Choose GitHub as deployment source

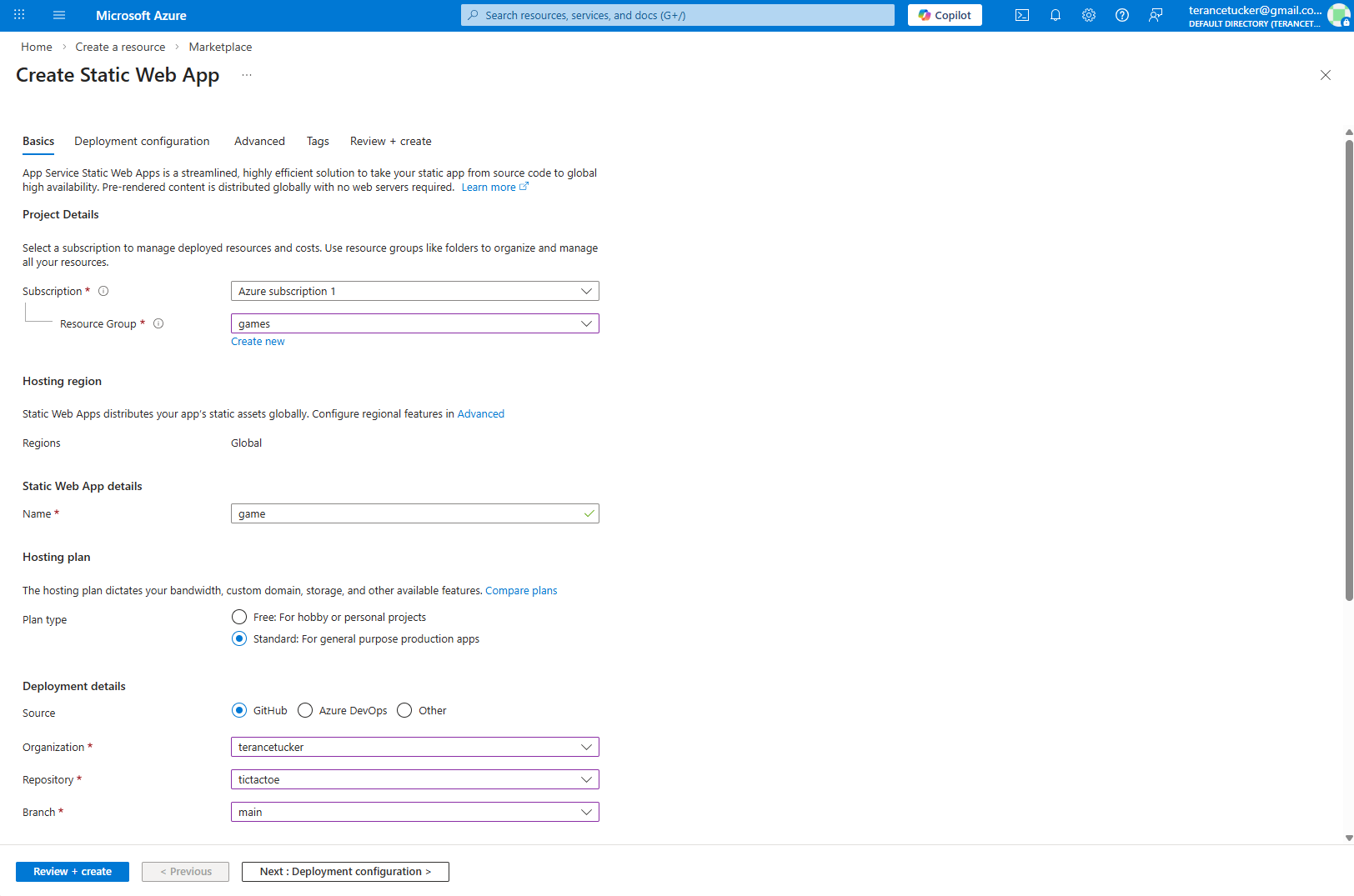coord(239,710)
